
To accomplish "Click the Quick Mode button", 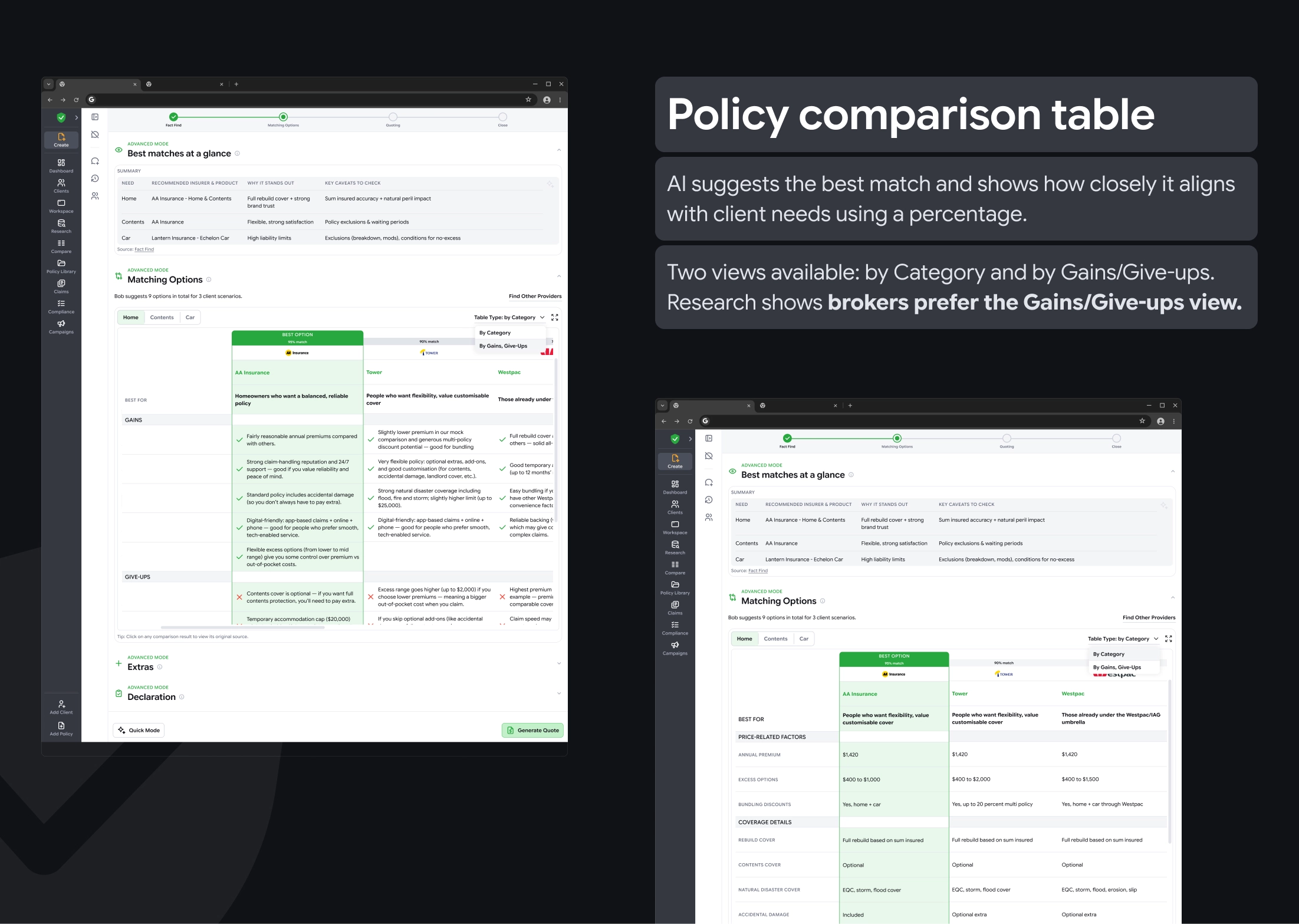I will (139, 730).
